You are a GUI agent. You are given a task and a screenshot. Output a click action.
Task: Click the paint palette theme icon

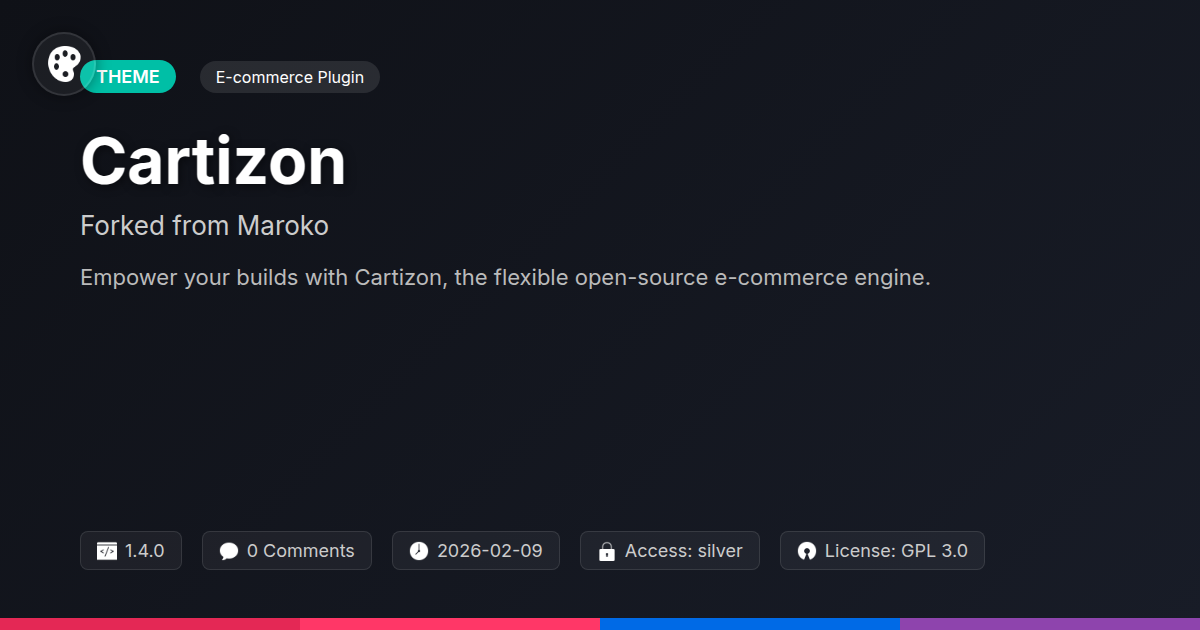pos(64,65)
